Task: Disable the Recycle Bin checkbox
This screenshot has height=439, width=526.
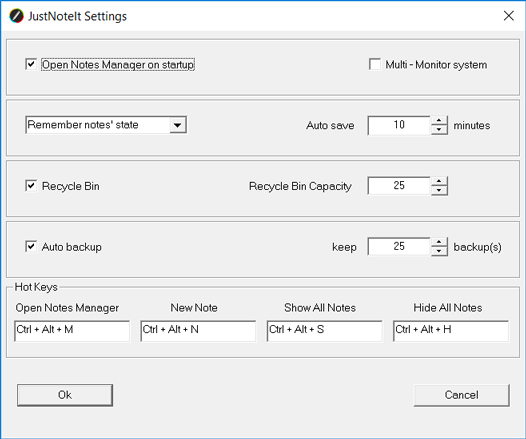Action: pyautogui.click(x=31, y=185)
